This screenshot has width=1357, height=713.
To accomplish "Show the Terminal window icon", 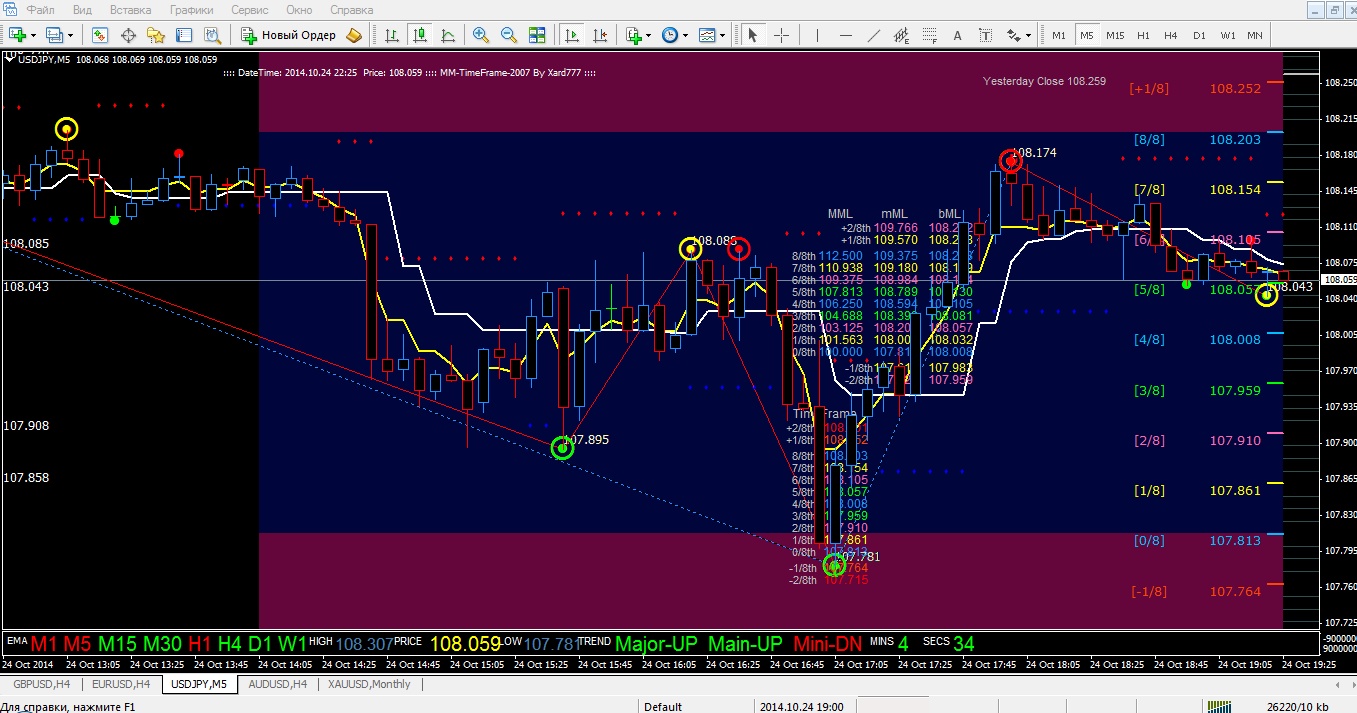I will click(x=184, y=35).
